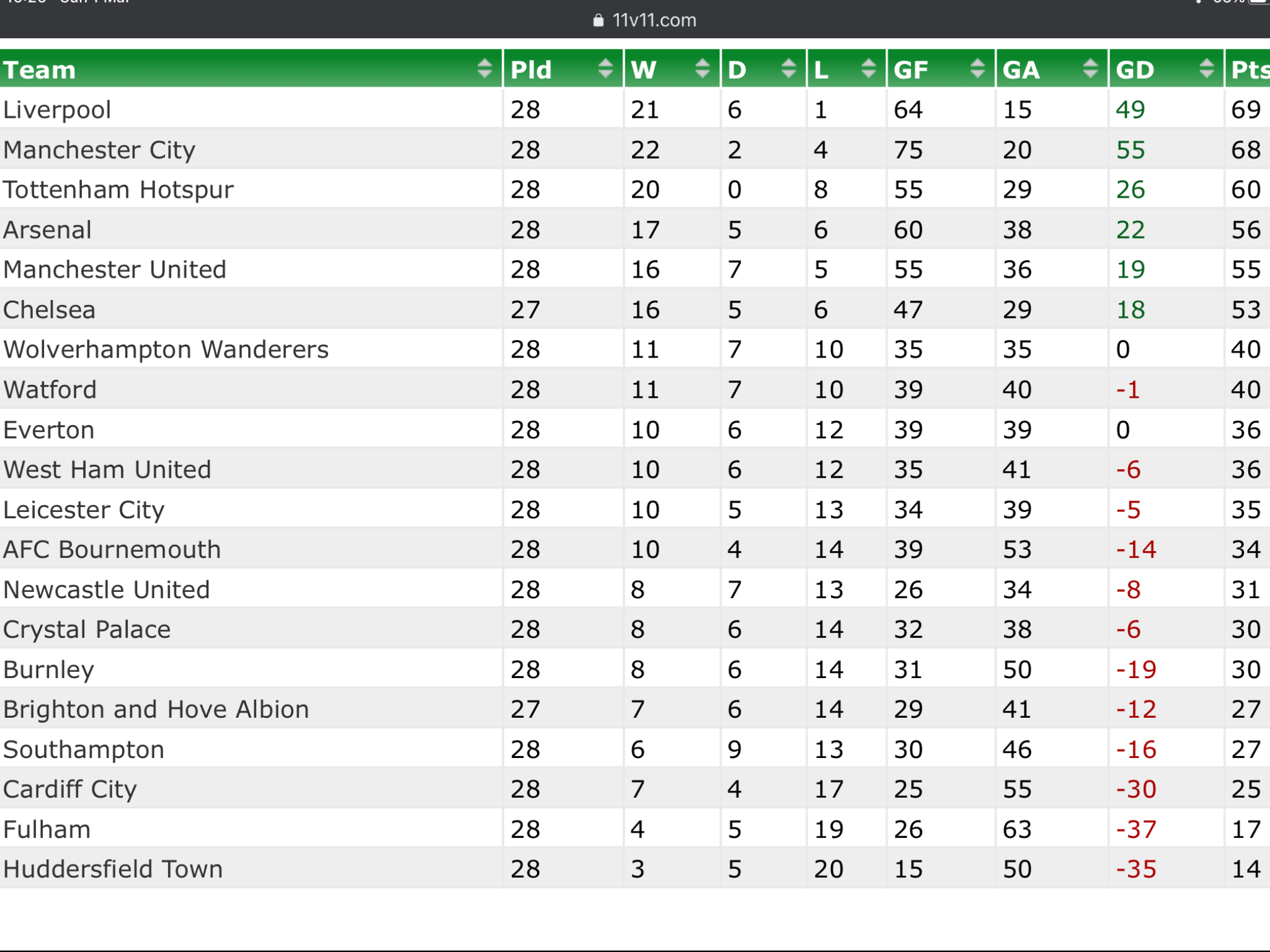Click the sort arrows in D column header
This screenshot has width=1270, height=952.
click(788, 68)
